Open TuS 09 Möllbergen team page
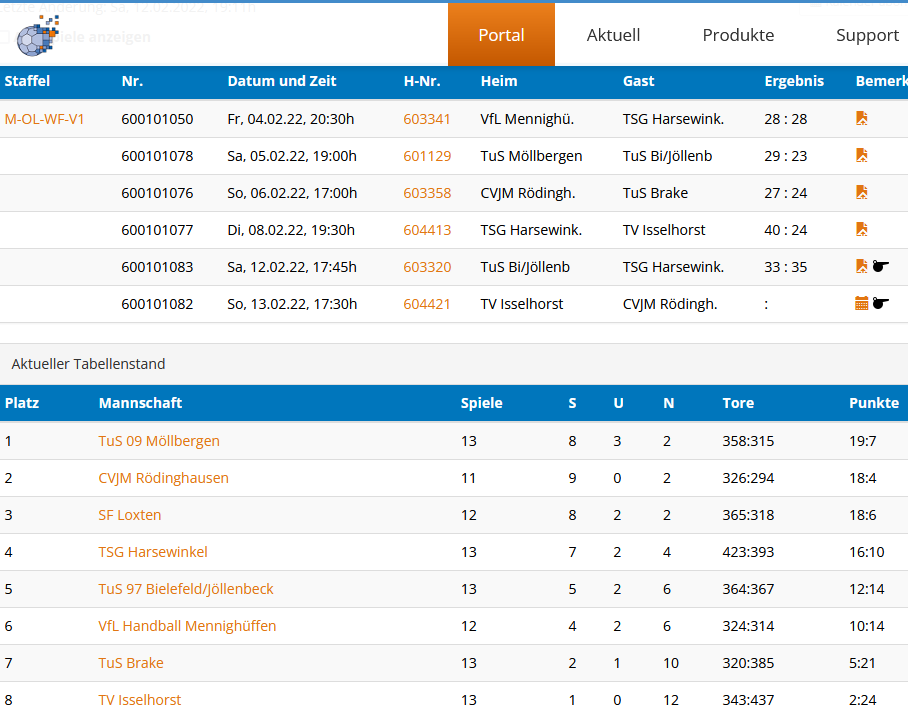Image resolution: width=908 pixels, height=715 pixels. click(x=159, y=441)
